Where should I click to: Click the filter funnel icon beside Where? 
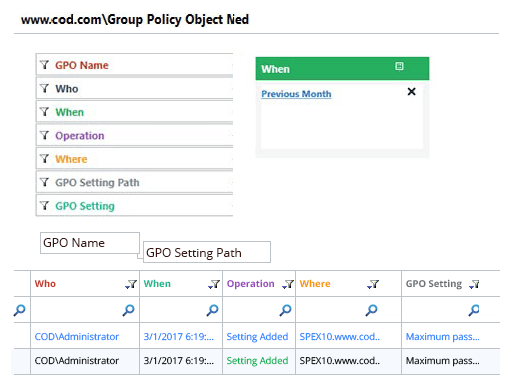coord(44,159)
